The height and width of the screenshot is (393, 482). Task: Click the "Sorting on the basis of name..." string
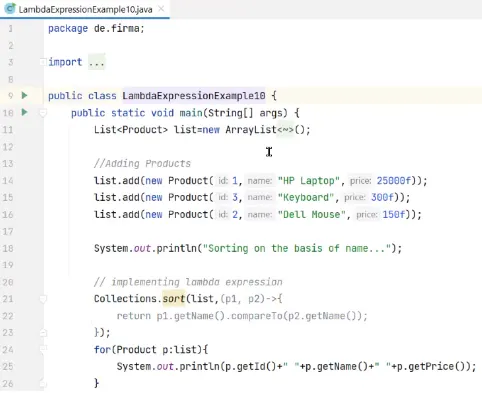tap(297, 248)
